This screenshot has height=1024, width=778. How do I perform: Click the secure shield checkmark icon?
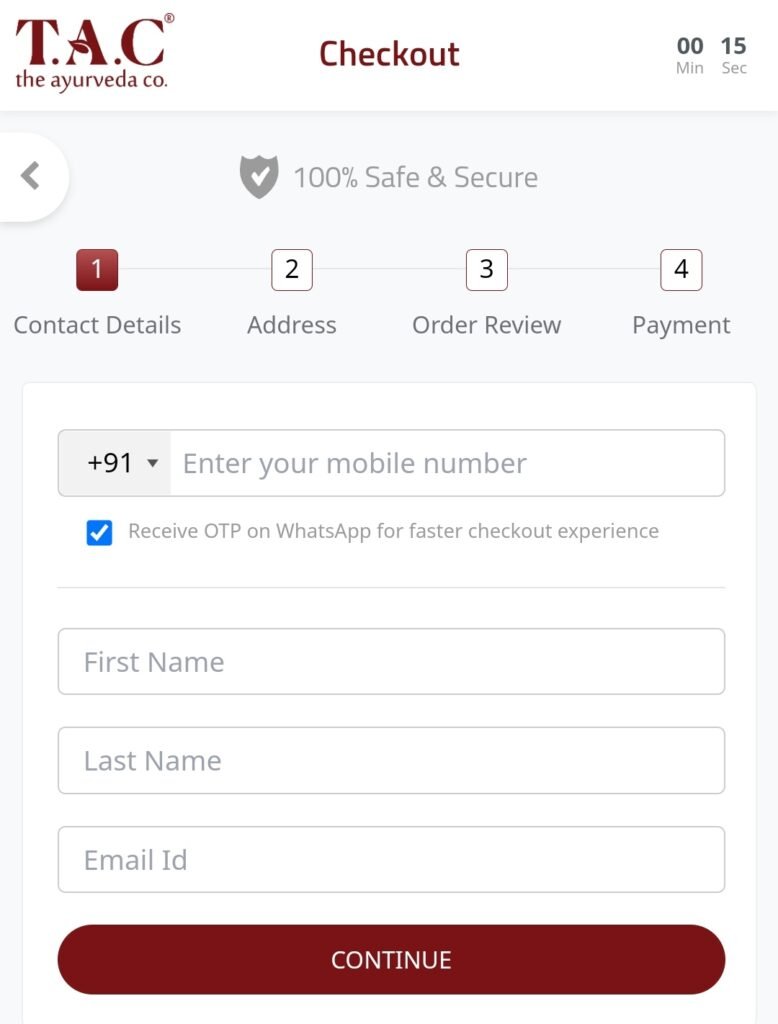click(x=259, y=176)
